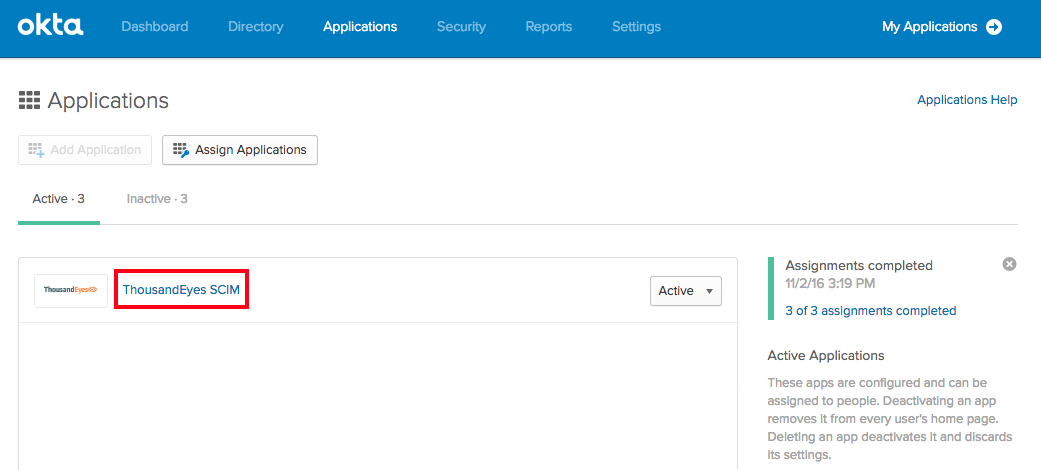Open the Security menu
Viewport: 1041px width, 470px height.
point(461,27)
